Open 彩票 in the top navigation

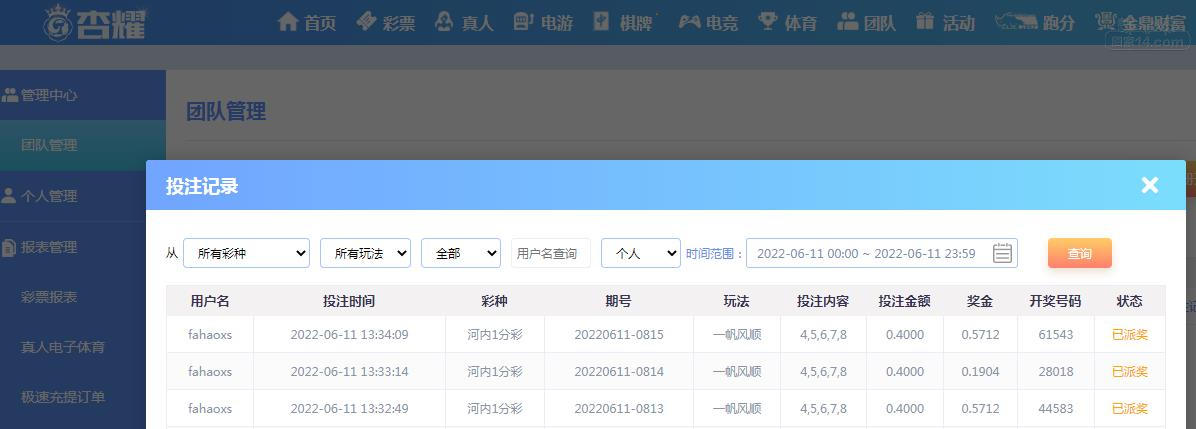pos(399,23)
